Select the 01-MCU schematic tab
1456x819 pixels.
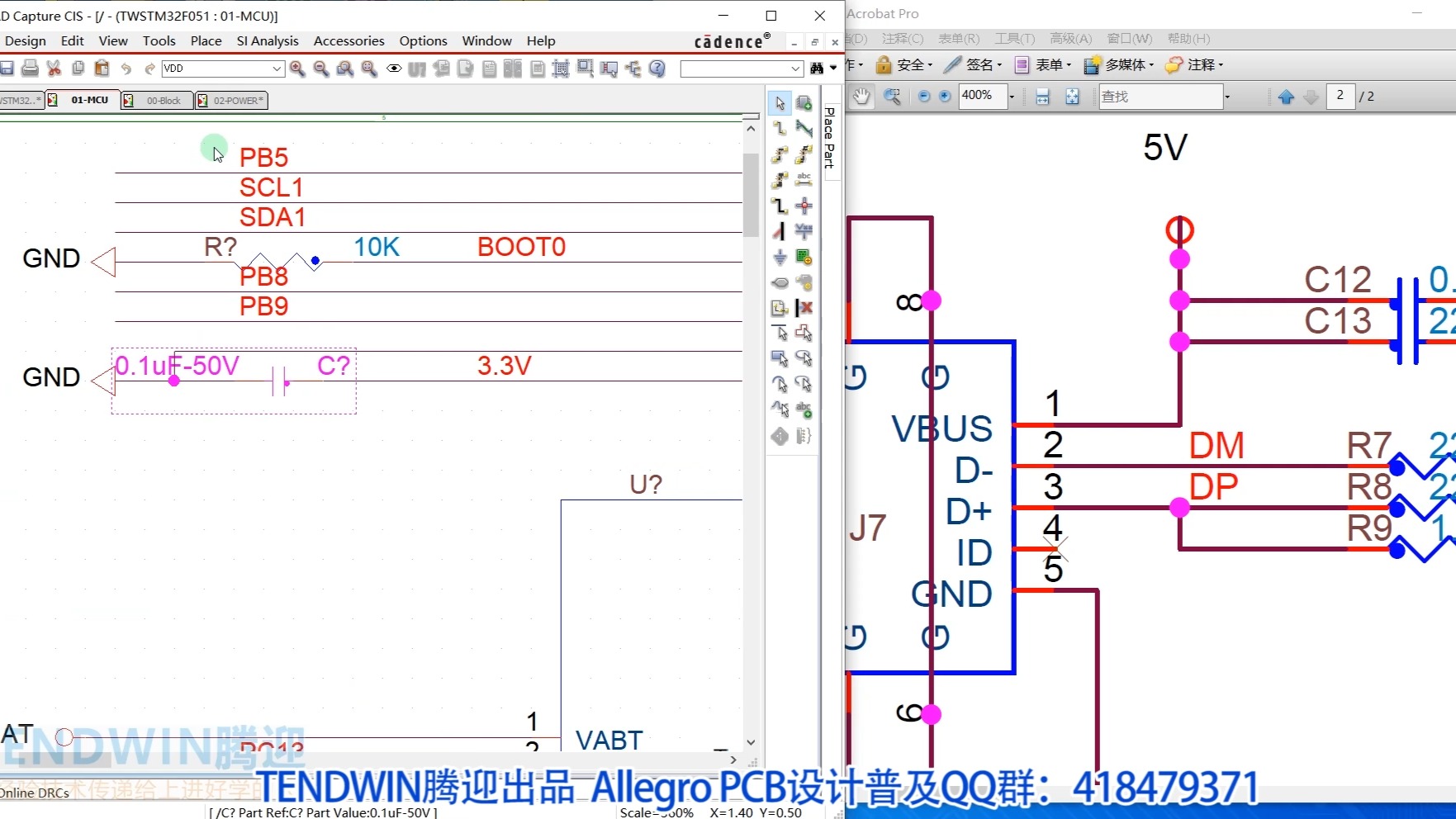point(83,100)
